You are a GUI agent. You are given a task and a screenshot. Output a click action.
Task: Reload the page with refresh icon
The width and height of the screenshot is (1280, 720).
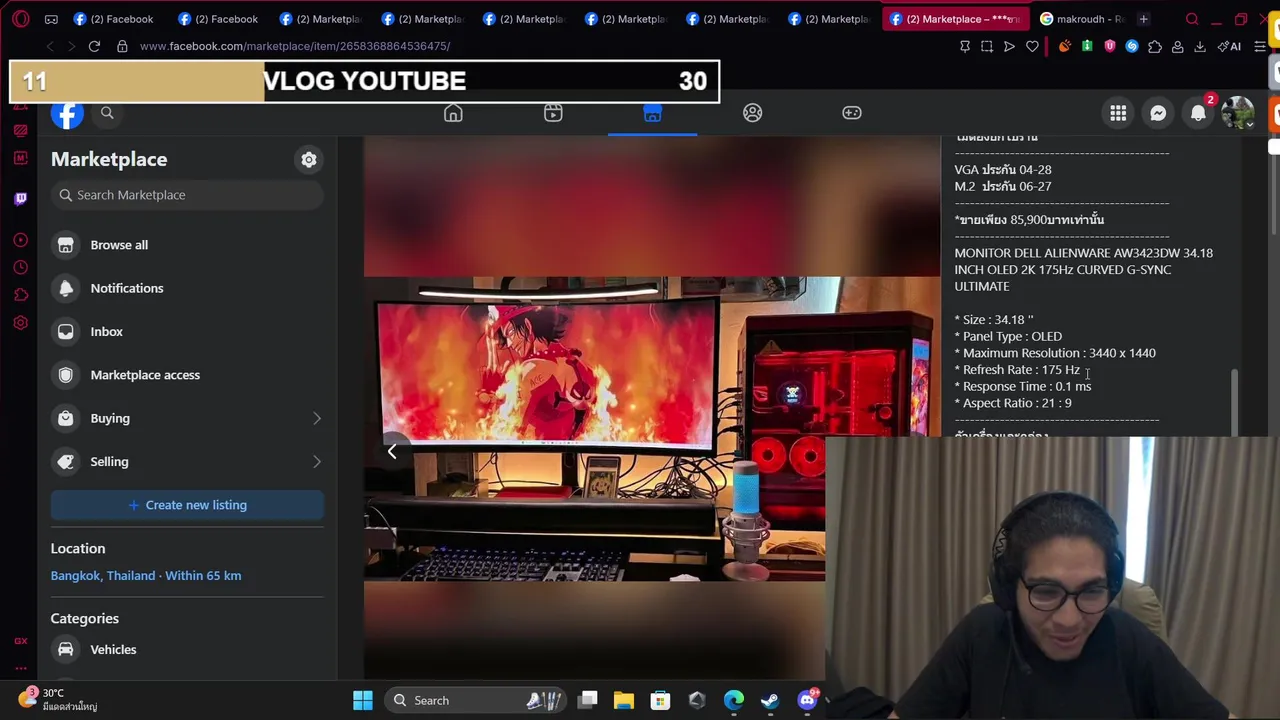point(94,46)
